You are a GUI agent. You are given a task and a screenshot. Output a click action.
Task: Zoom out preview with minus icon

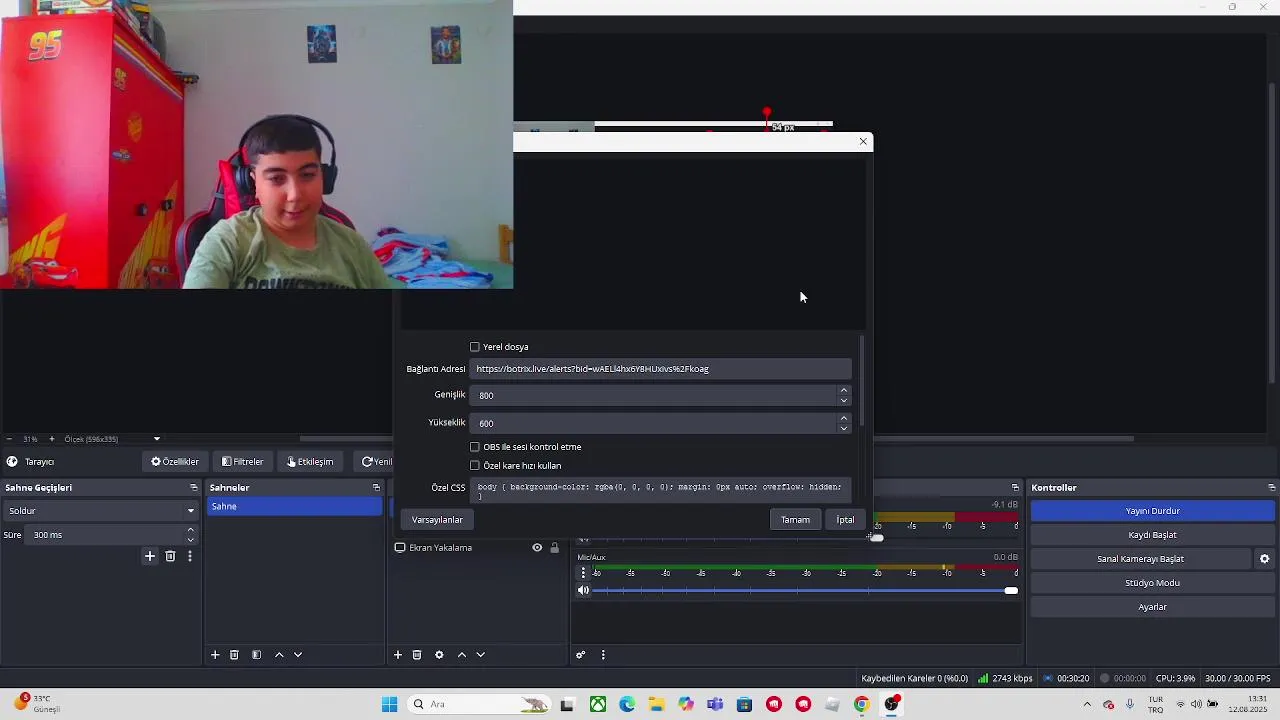pos(9,439)
